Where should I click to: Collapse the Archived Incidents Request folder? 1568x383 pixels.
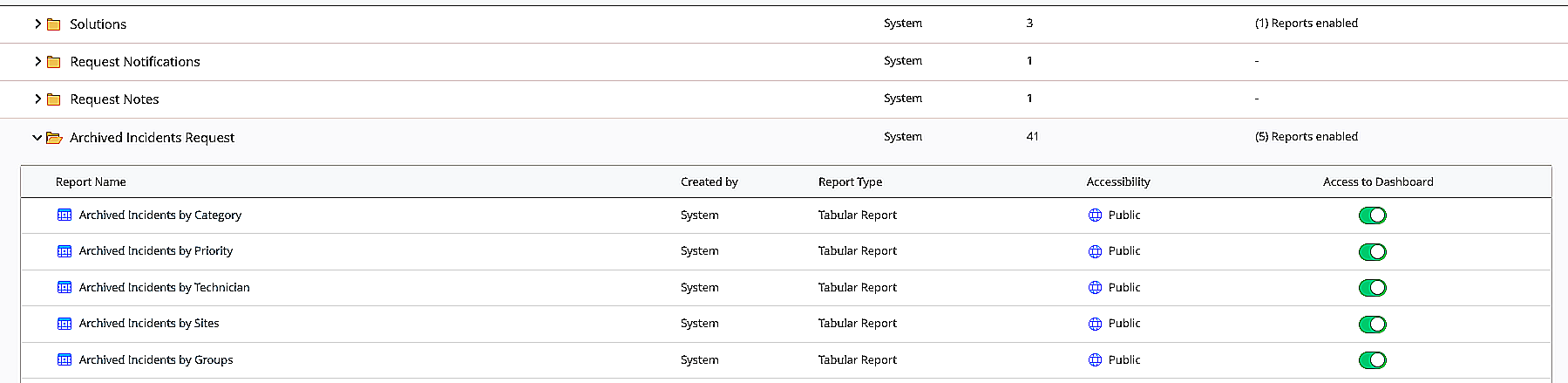coord(37,138)
